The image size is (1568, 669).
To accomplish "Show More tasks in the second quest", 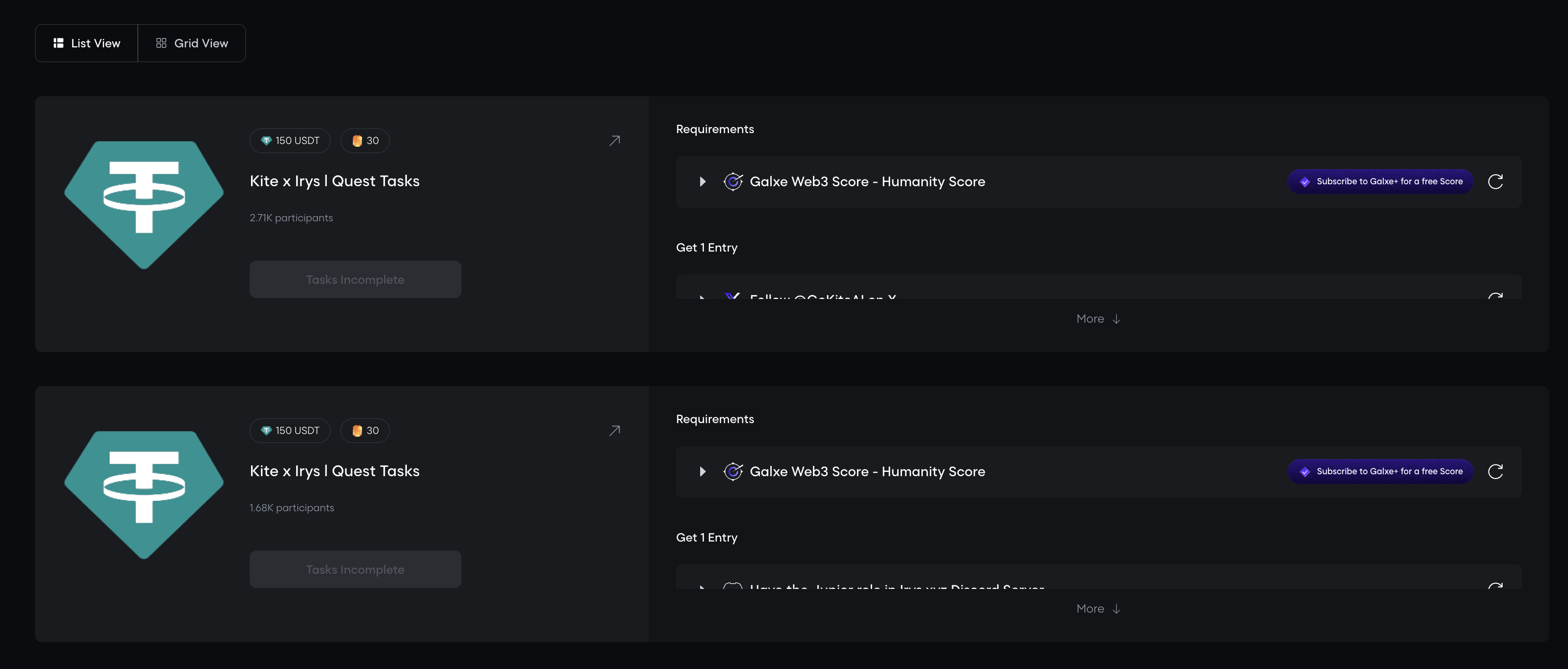I will pyautogui.click(x=1098, y=609).
